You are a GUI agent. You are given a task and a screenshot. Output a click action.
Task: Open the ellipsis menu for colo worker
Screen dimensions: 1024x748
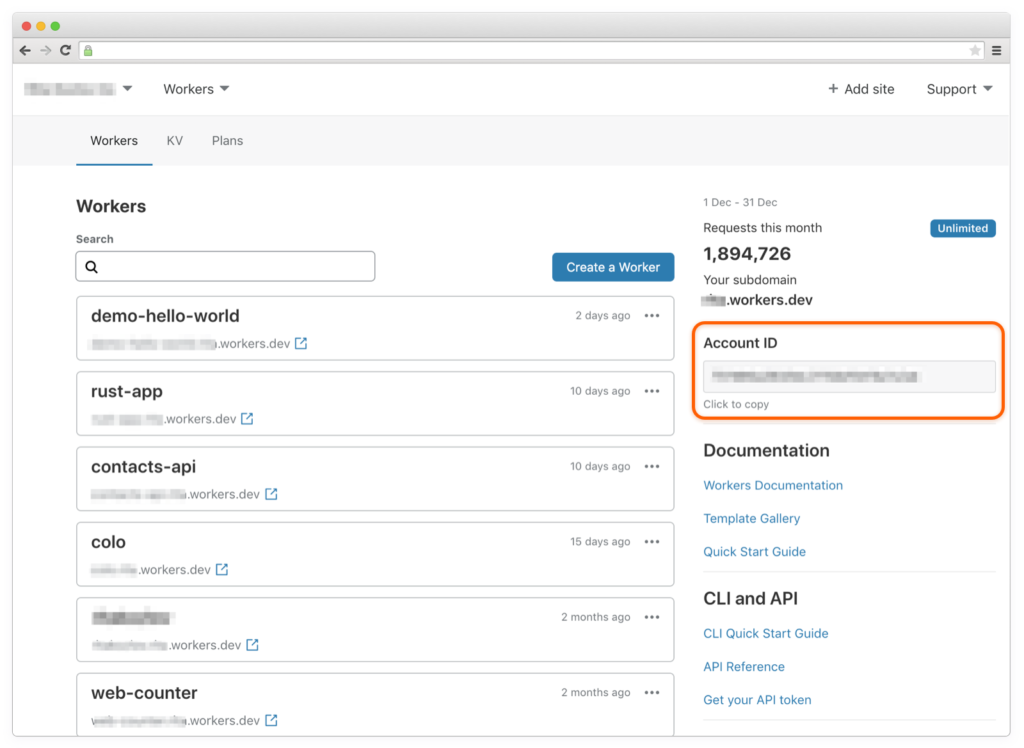coord(652,541)
